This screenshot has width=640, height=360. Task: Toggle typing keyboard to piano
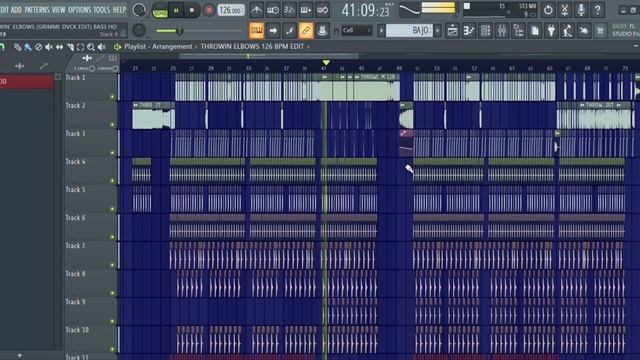click(x=256, y=30)
